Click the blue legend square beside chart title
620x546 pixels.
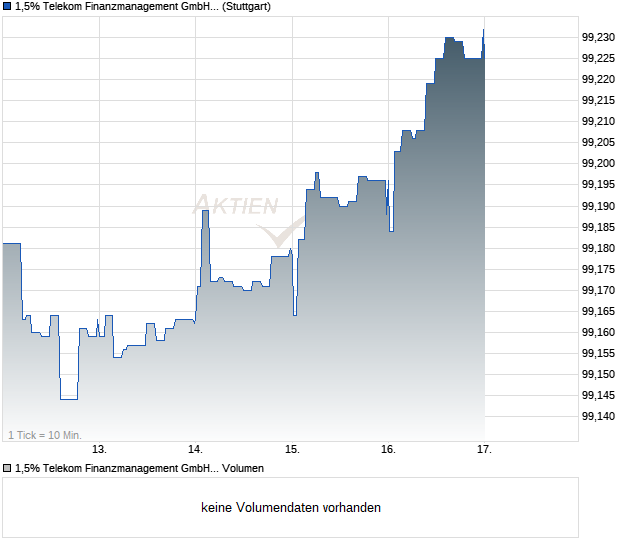click(7, 7)
